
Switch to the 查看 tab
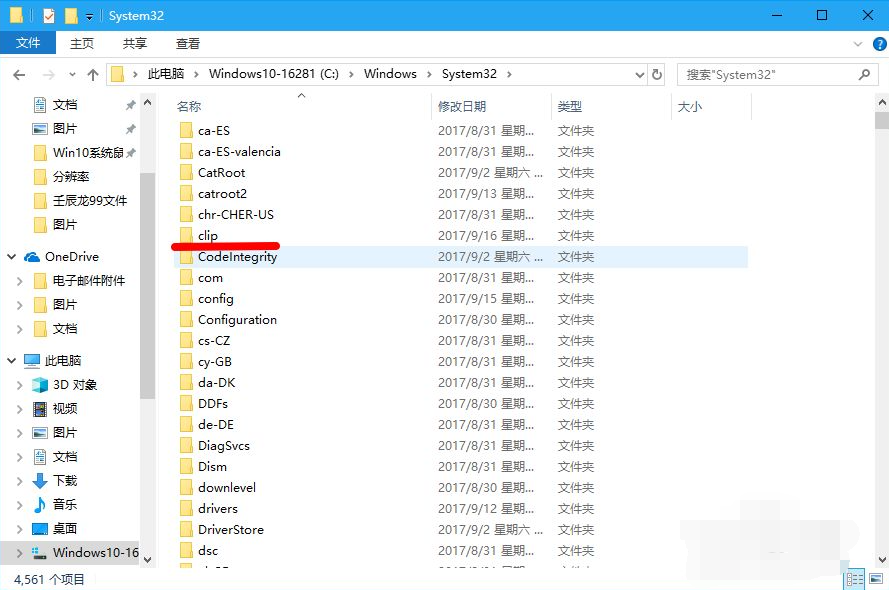coord(188,43)
